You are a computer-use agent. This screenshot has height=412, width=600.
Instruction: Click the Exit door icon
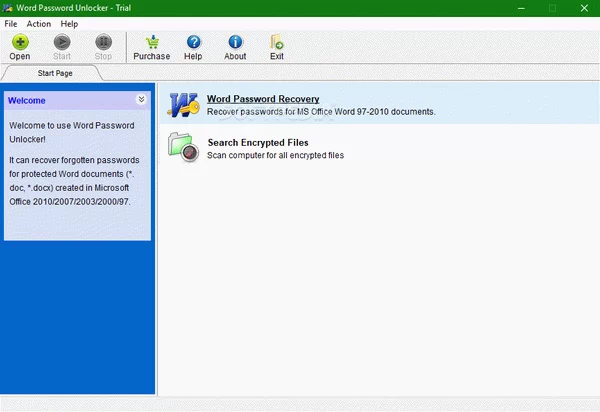276,42
